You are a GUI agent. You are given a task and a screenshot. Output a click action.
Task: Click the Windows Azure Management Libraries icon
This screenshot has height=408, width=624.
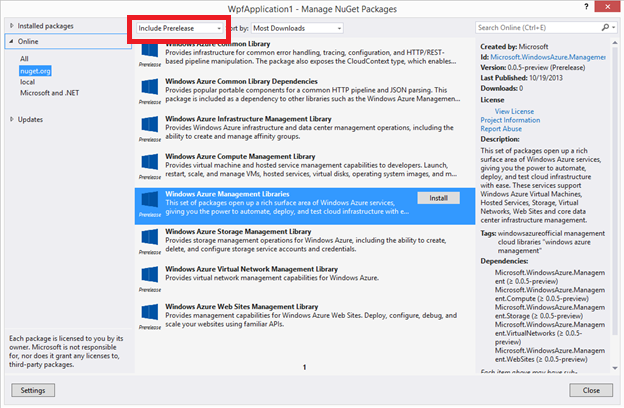[150, 199]
